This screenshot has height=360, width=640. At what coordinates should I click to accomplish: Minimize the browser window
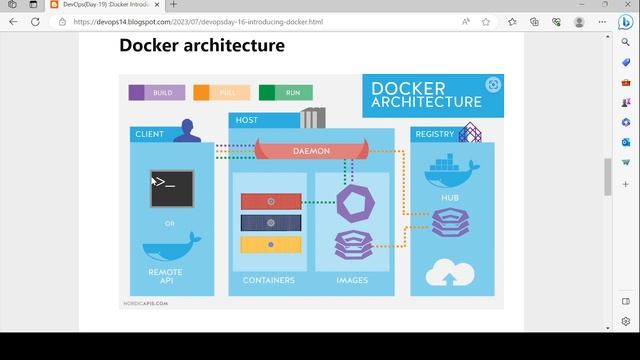[582, 4]
